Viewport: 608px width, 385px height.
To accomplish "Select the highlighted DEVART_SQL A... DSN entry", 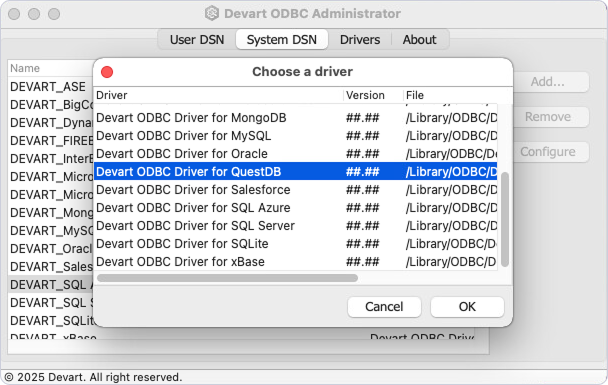I will pyautogui.click(x=51, y=285).
